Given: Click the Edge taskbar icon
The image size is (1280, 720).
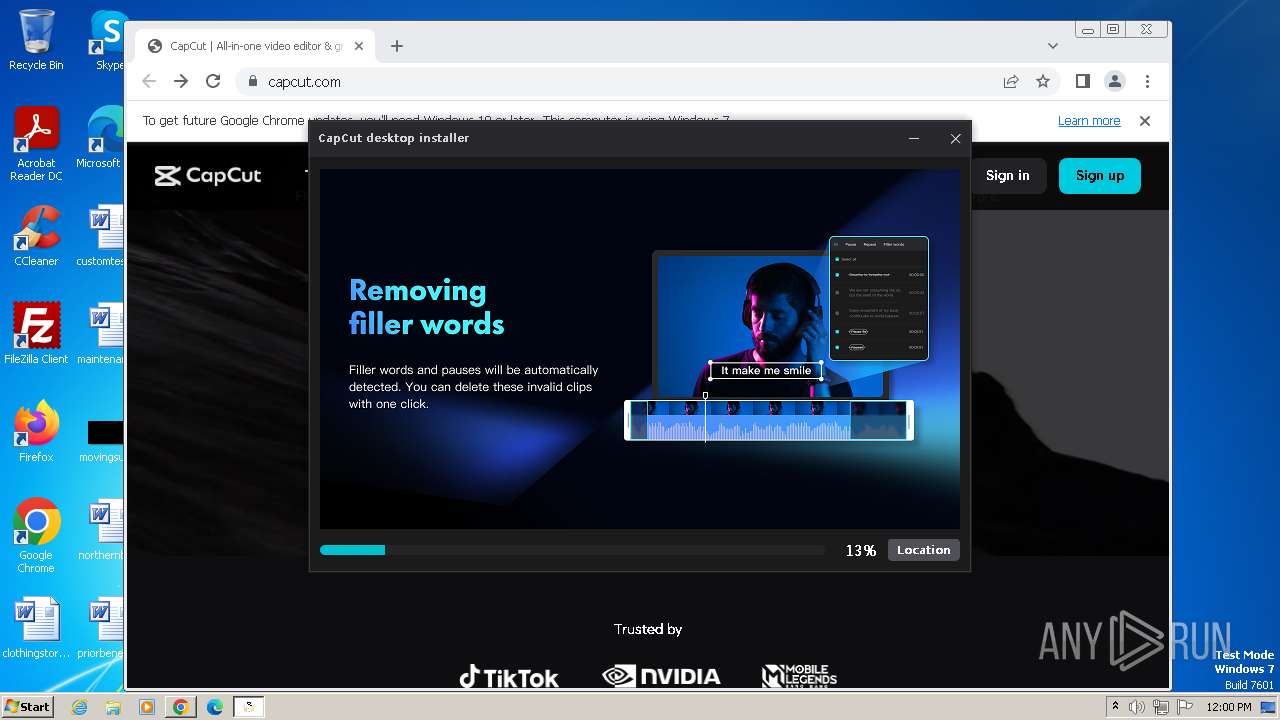Looking at the screenshot, I should point(215,707).
